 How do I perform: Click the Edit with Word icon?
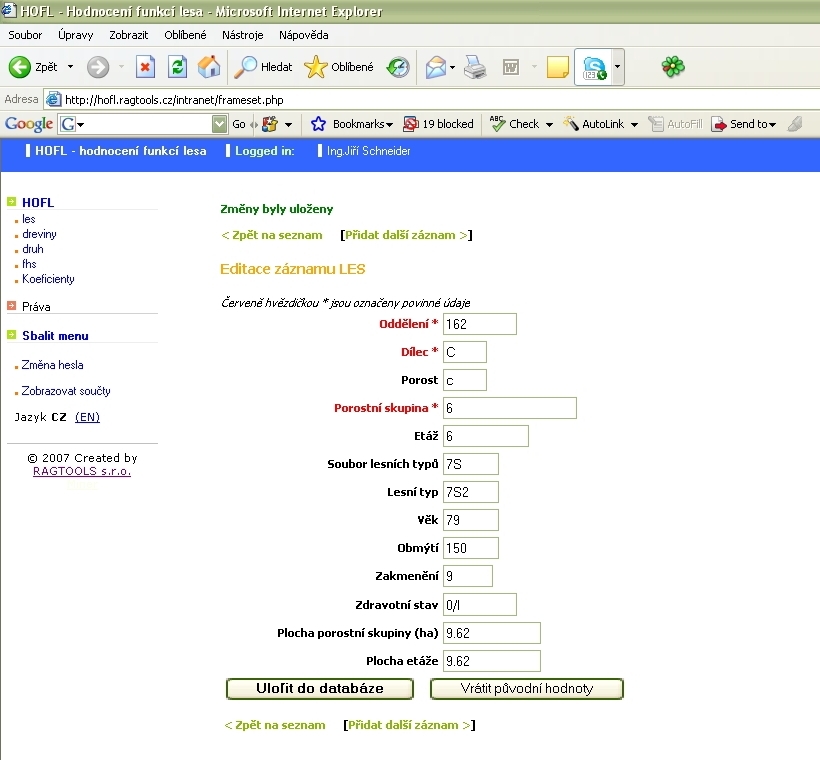[511, 67]
